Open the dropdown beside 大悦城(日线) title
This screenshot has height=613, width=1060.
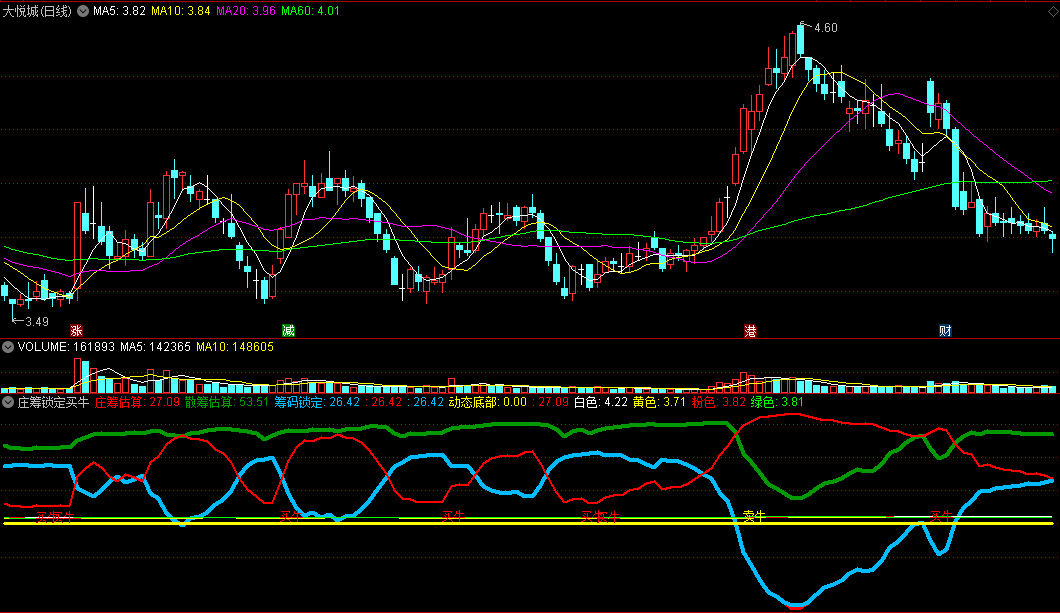tap(82, 11)
